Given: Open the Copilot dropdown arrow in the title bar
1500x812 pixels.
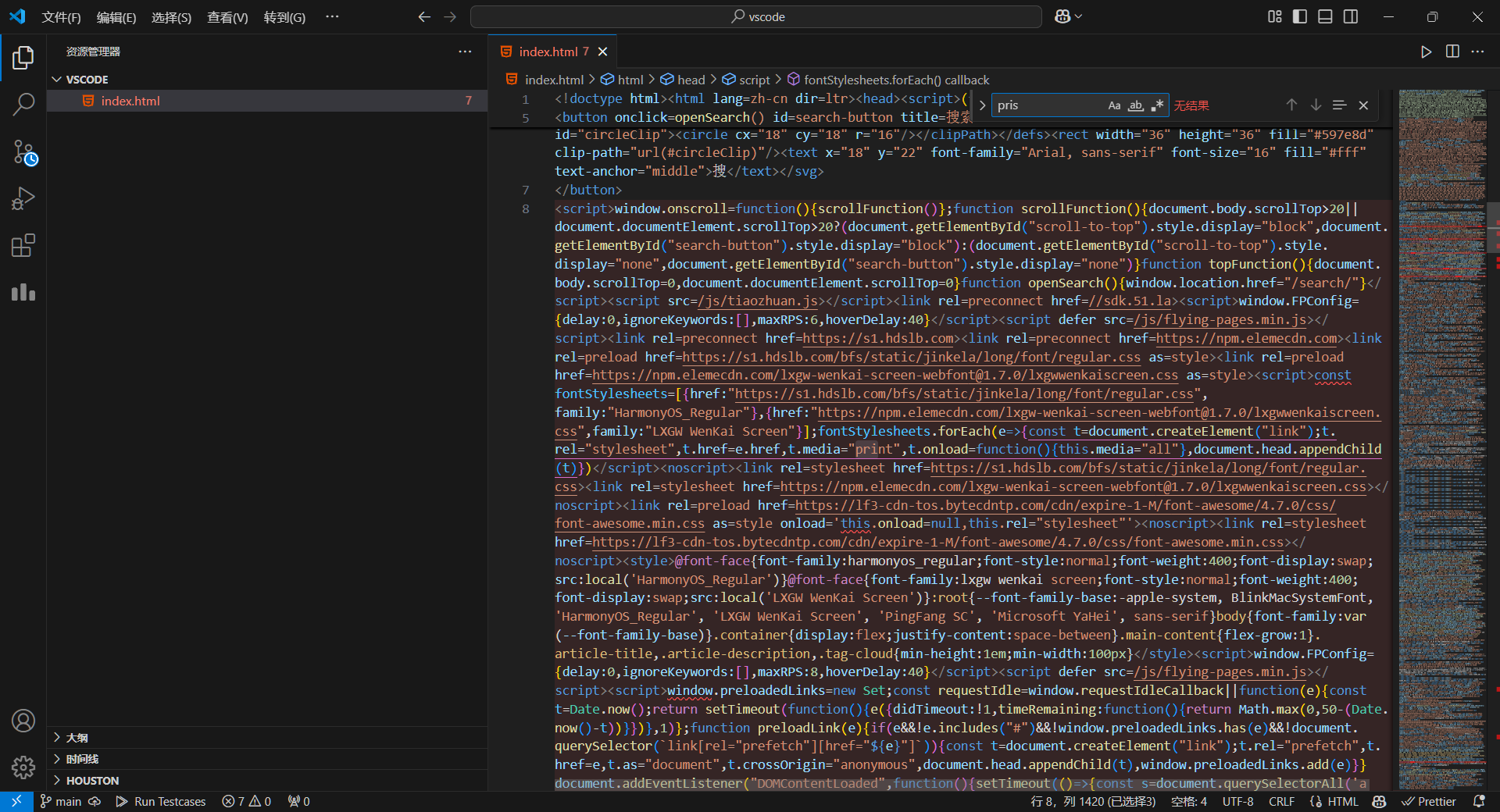Looking at the screenshot, I should (x=1079, y=16).
